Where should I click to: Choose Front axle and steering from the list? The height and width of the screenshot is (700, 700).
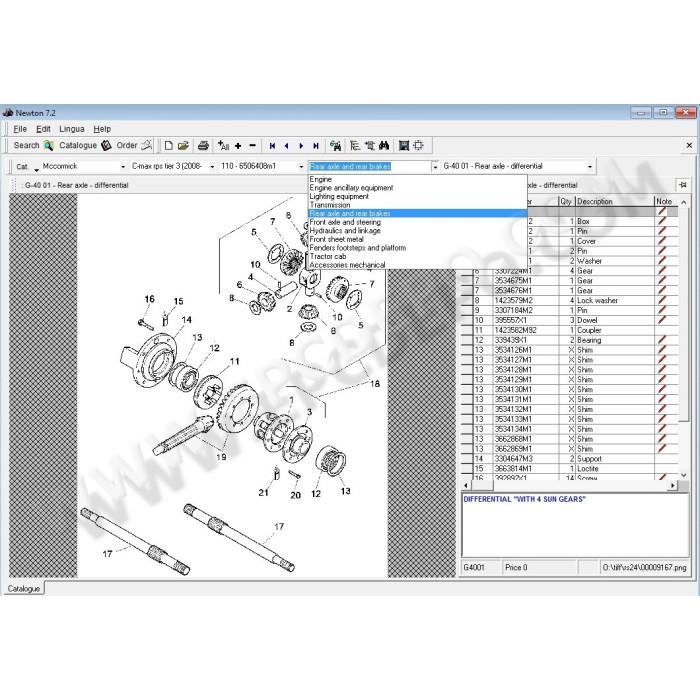tap(417, 222)
